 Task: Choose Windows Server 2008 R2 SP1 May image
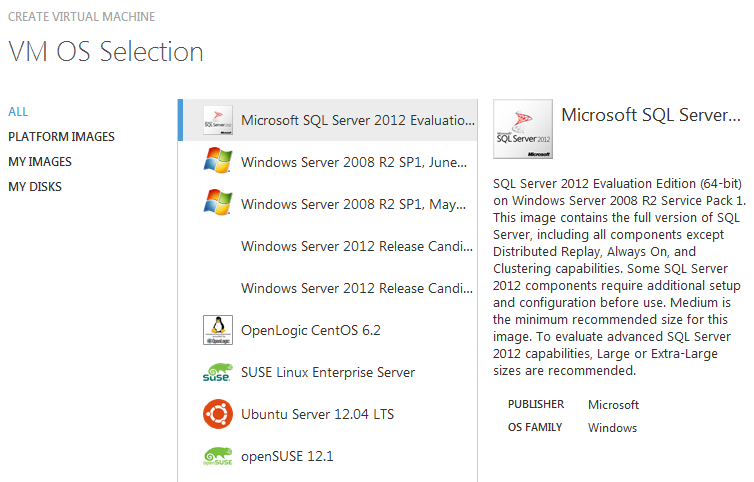353,205
